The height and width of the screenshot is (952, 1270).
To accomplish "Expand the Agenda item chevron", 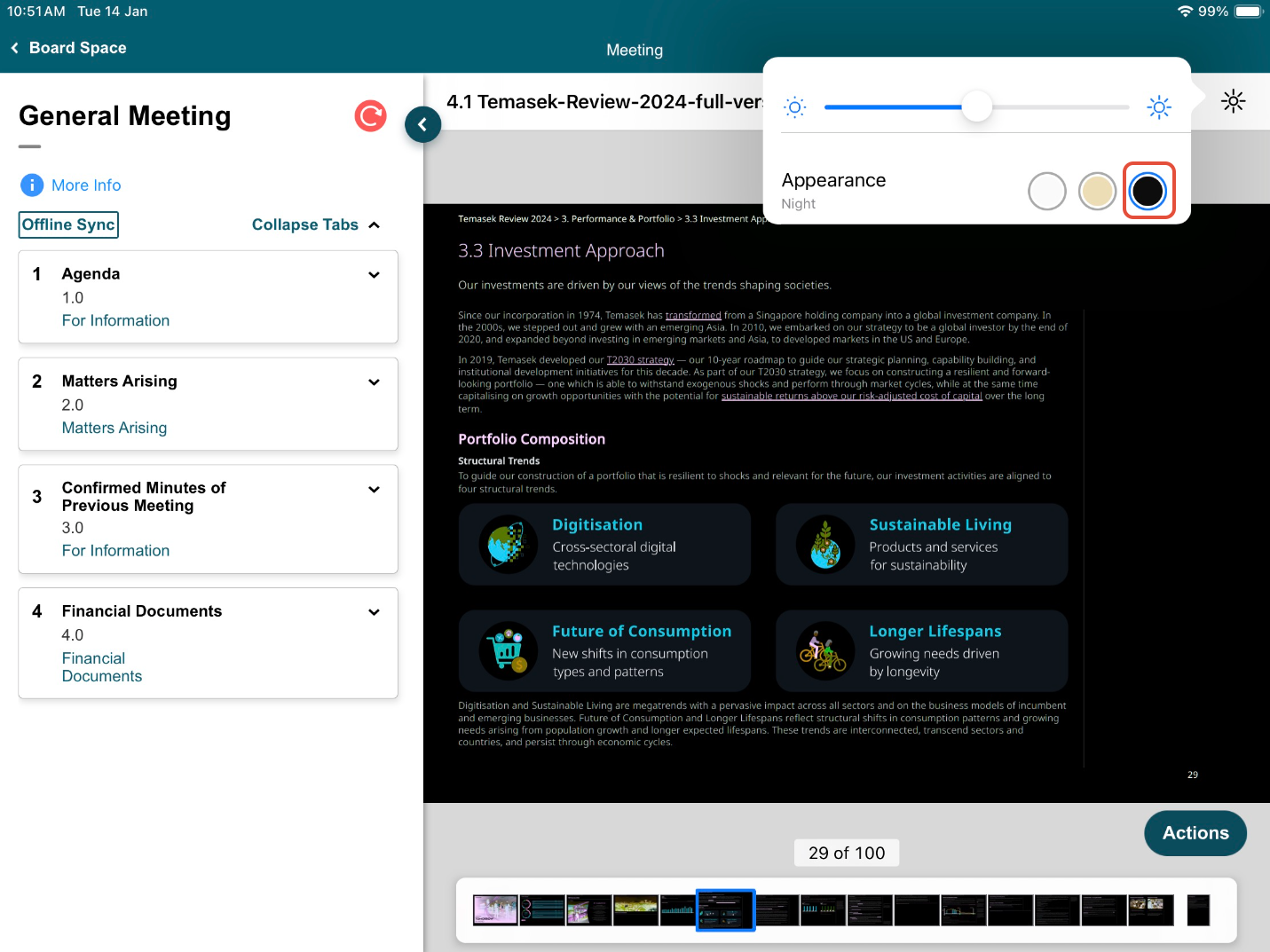I will click(374, 275).
